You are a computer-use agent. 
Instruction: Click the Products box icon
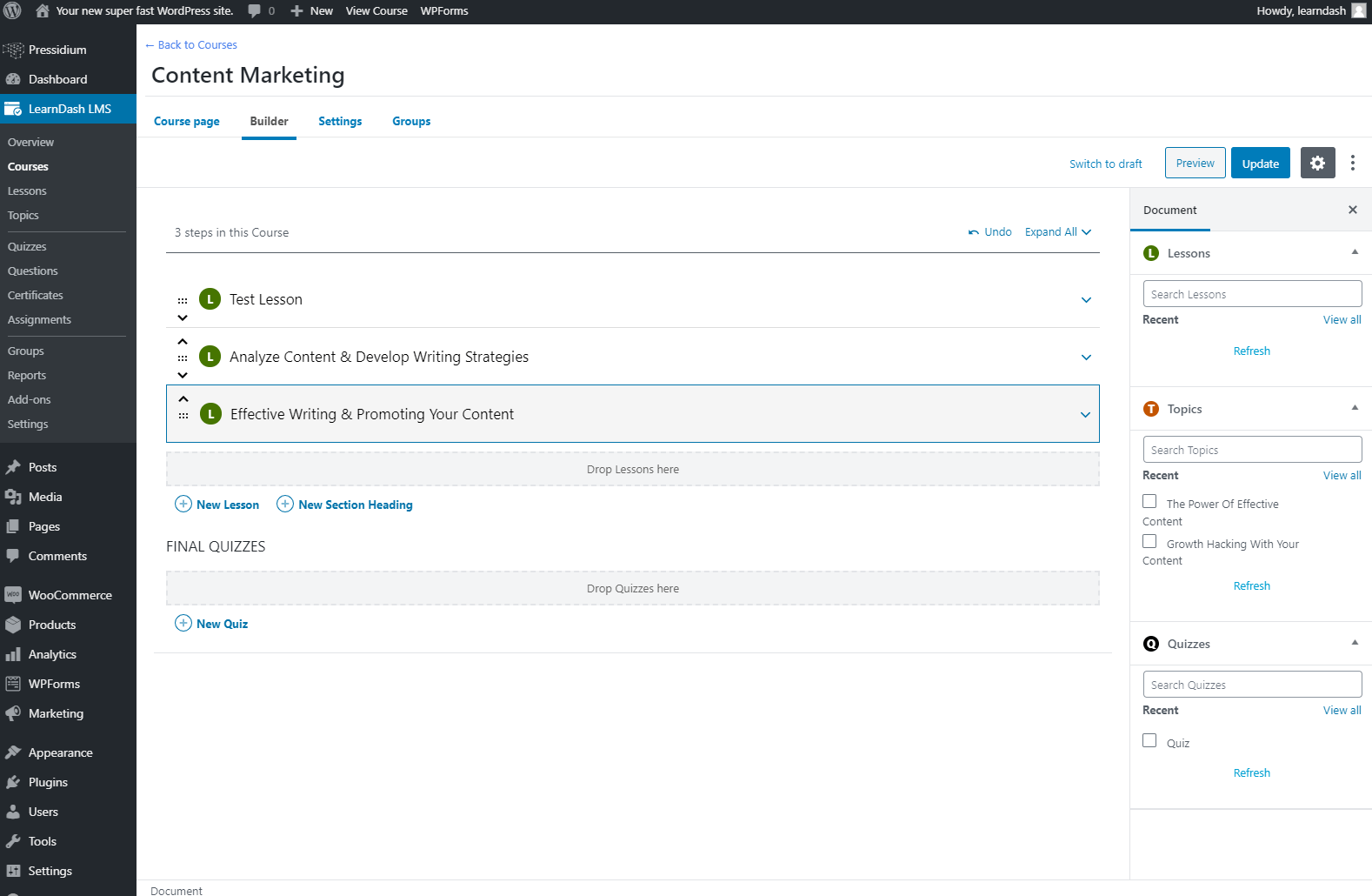point(13,625)
